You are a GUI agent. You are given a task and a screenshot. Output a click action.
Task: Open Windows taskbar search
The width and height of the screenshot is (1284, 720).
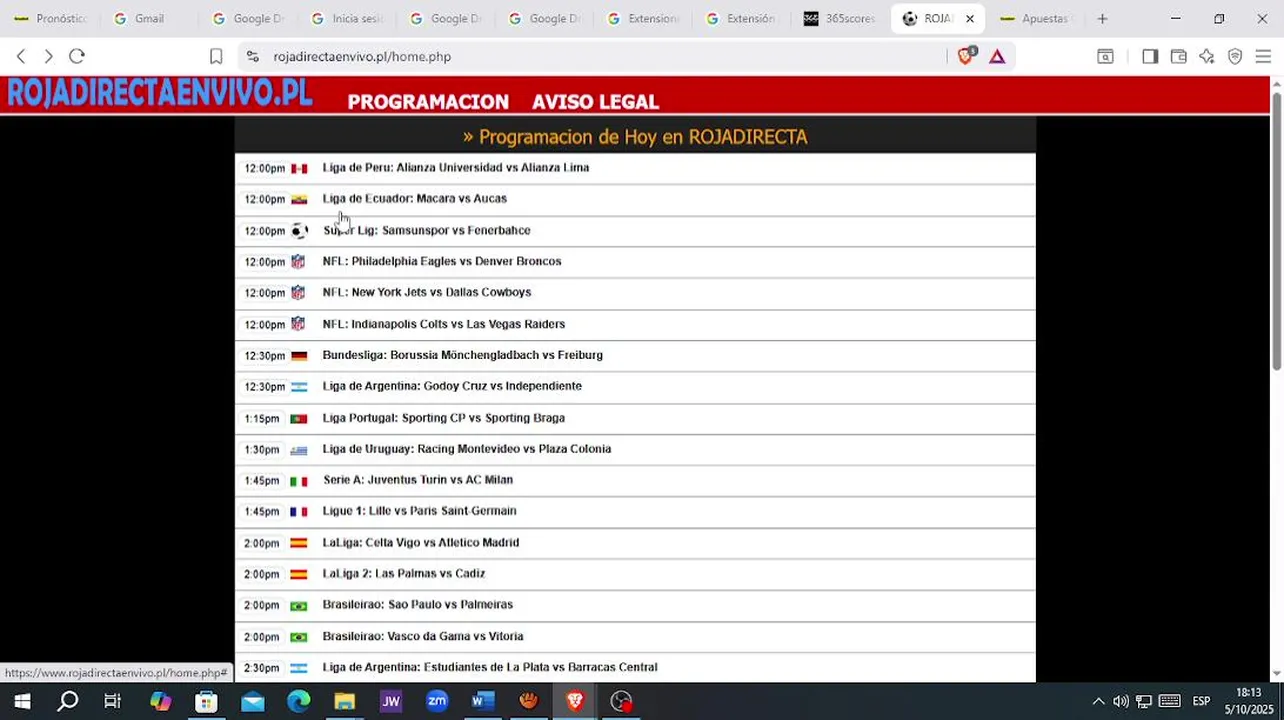pyautogui.click(x=67, y=701)
